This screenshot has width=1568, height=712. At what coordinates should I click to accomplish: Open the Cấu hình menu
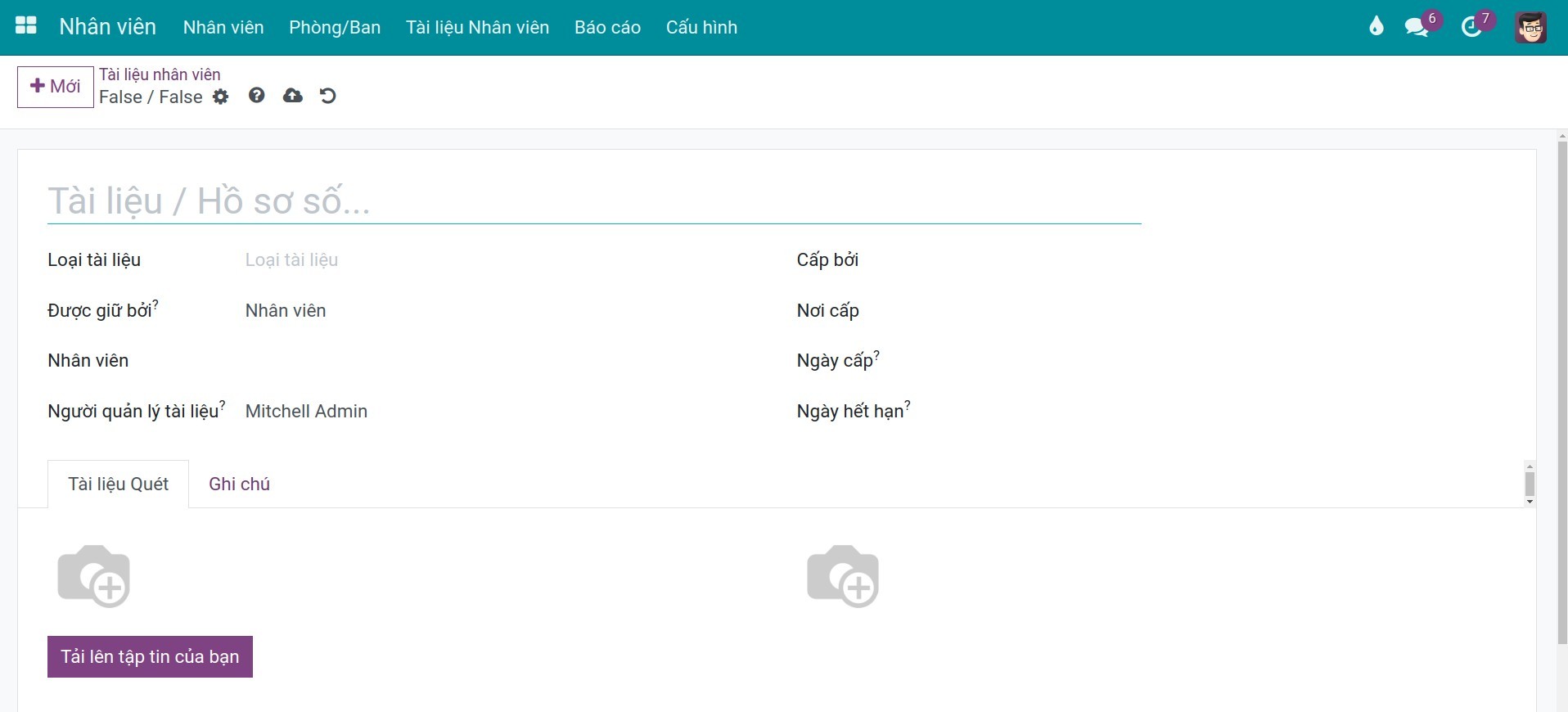[x=701, y=27]
